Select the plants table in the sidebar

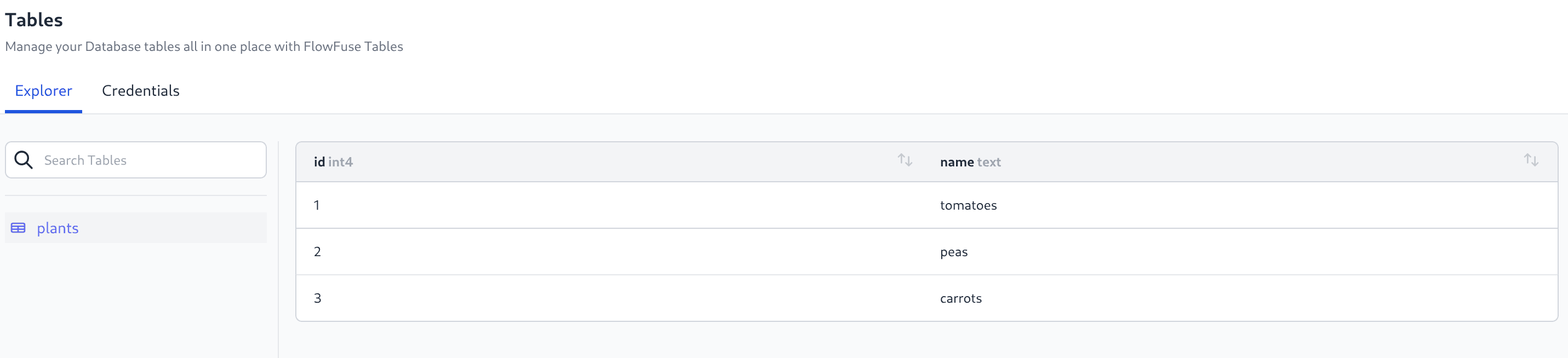pos(58,228)
